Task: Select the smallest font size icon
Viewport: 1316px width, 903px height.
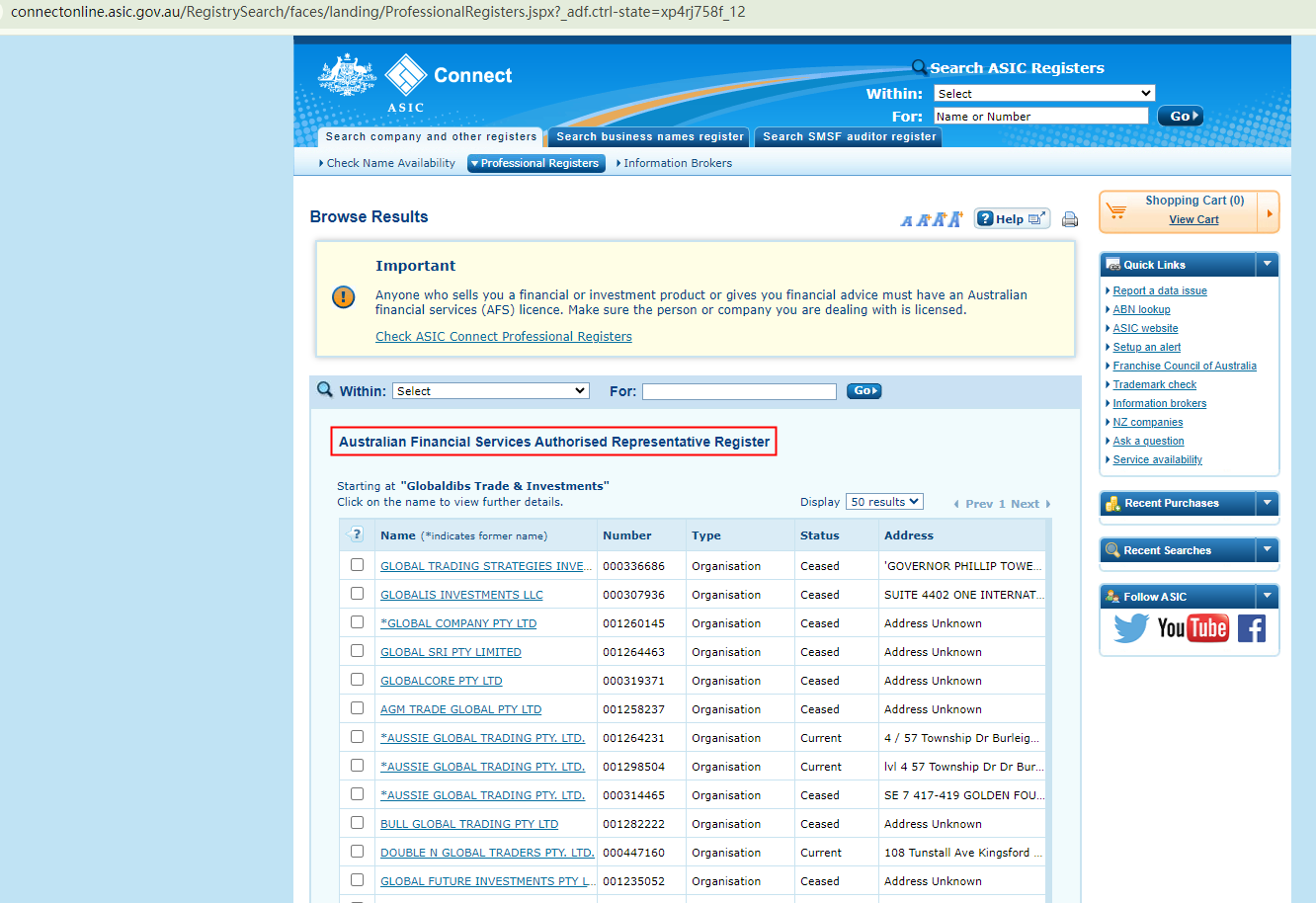Action: [x=906, y=221]
